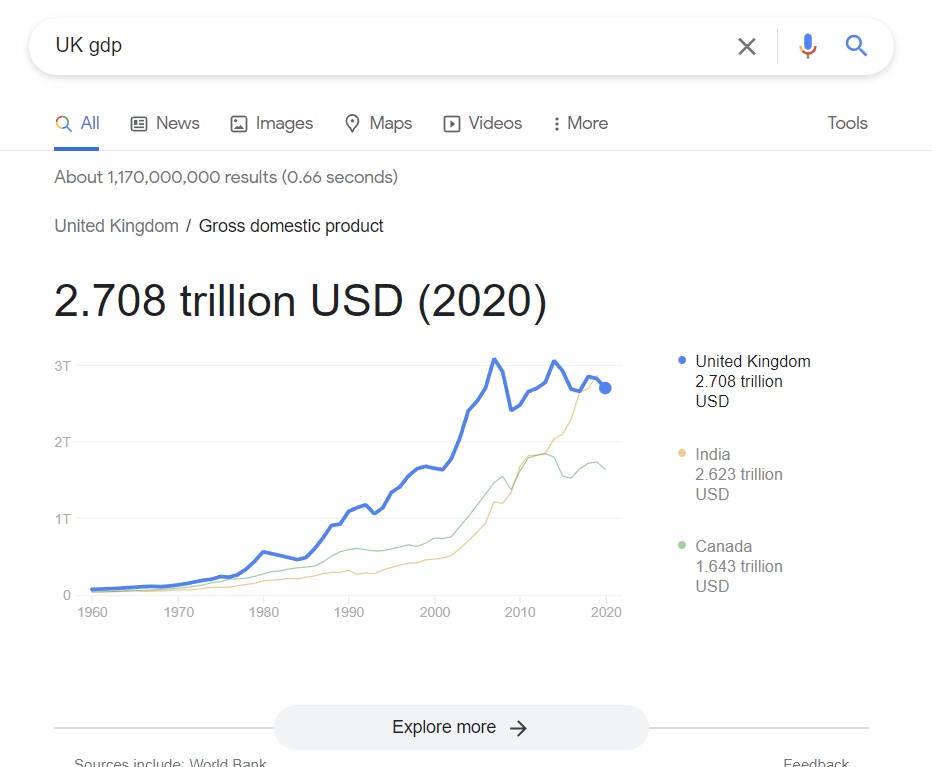Click the arrow on Explore more
The height and width of the screenshot is (767, 932).
[x=518, y=728]
